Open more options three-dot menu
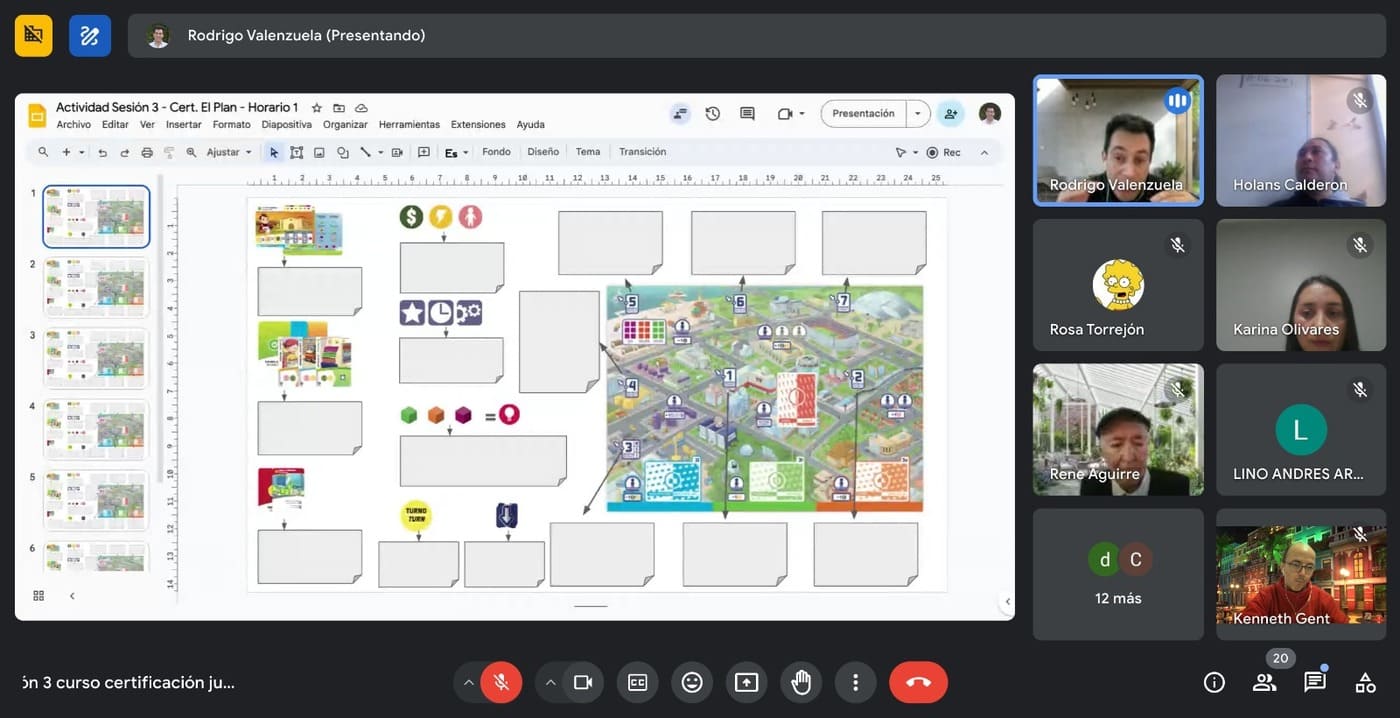1400x718 pixels. click(x=855, y=682)
